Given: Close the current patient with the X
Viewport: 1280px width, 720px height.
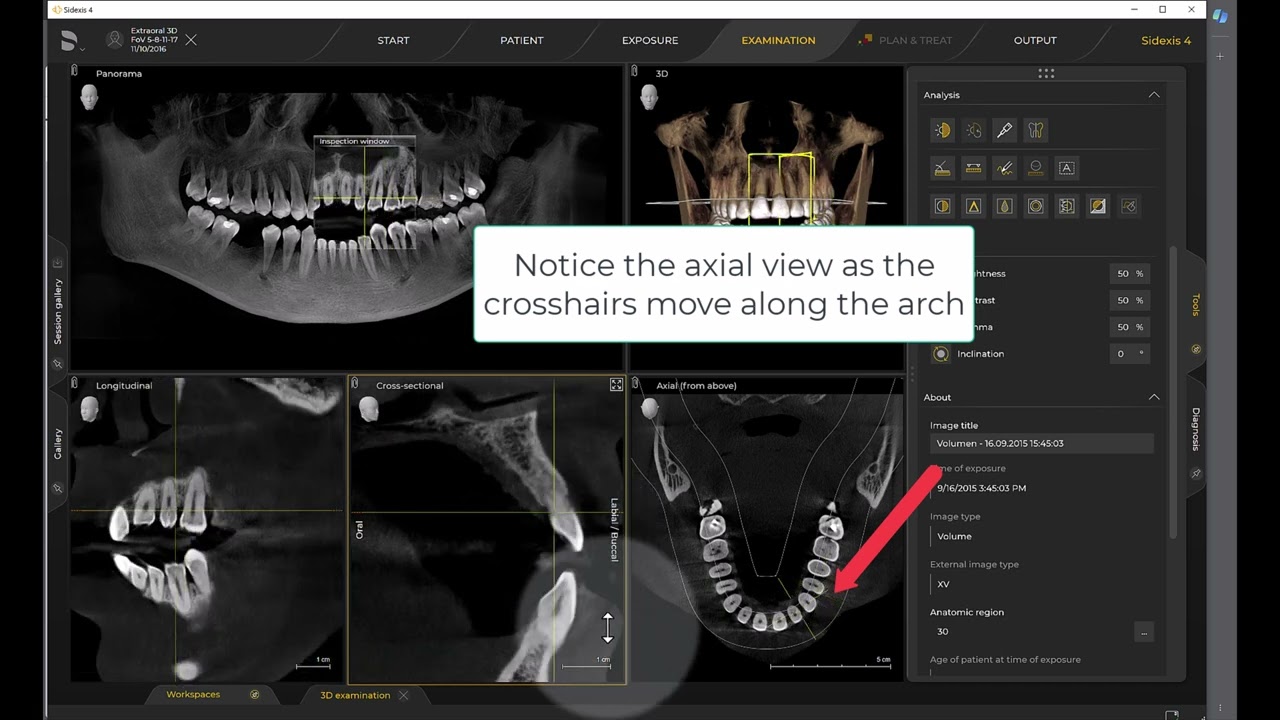Looking at the screenshot, I should point(191,40).
